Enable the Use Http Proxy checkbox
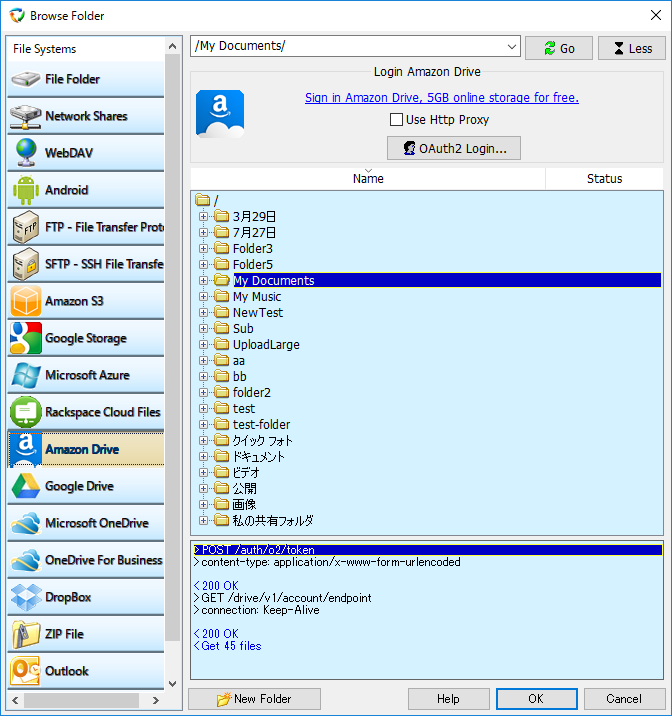 pyautogui.click(x=396, y=120)
